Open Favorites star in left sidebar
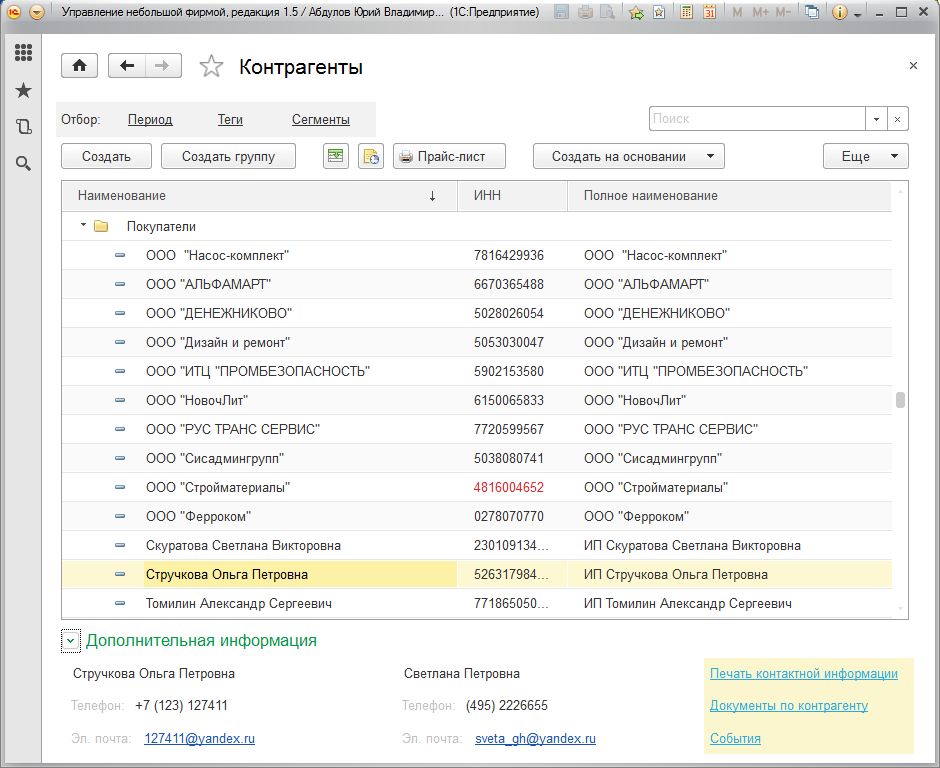 point(23,91)
